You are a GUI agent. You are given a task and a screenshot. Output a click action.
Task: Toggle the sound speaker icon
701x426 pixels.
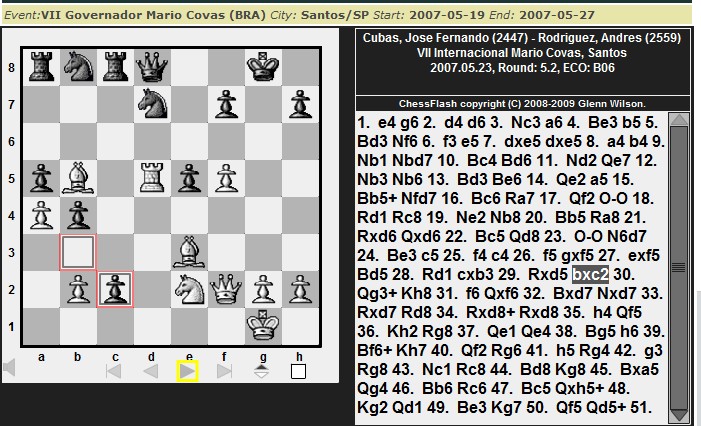click(x=10, y=370)
